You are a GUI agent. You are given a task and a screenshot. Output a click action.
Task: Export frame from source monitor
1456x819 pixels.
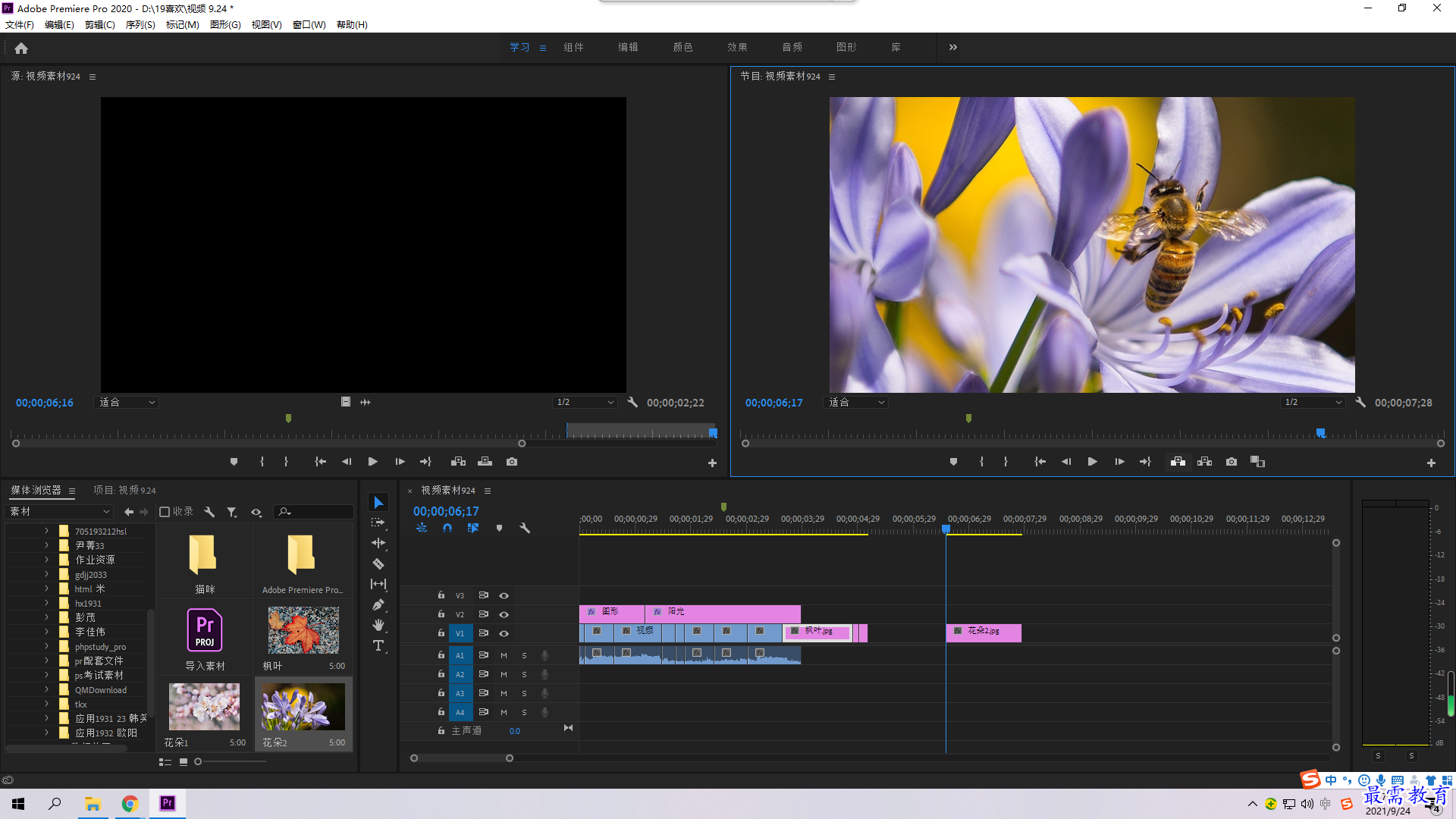[512, 462]
